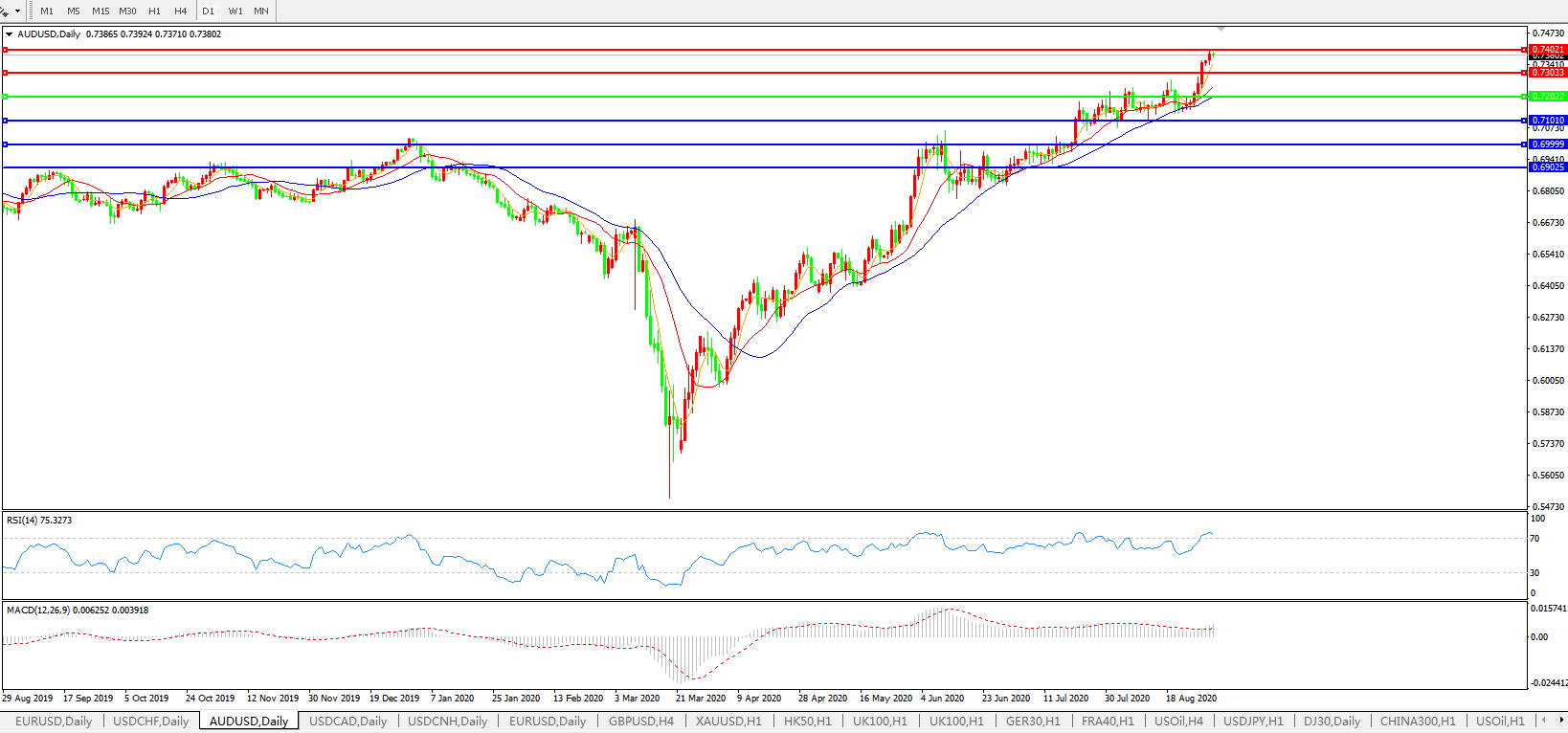
Task: Click the blue 0.71010 price level label
Action: coord(1547,121)
